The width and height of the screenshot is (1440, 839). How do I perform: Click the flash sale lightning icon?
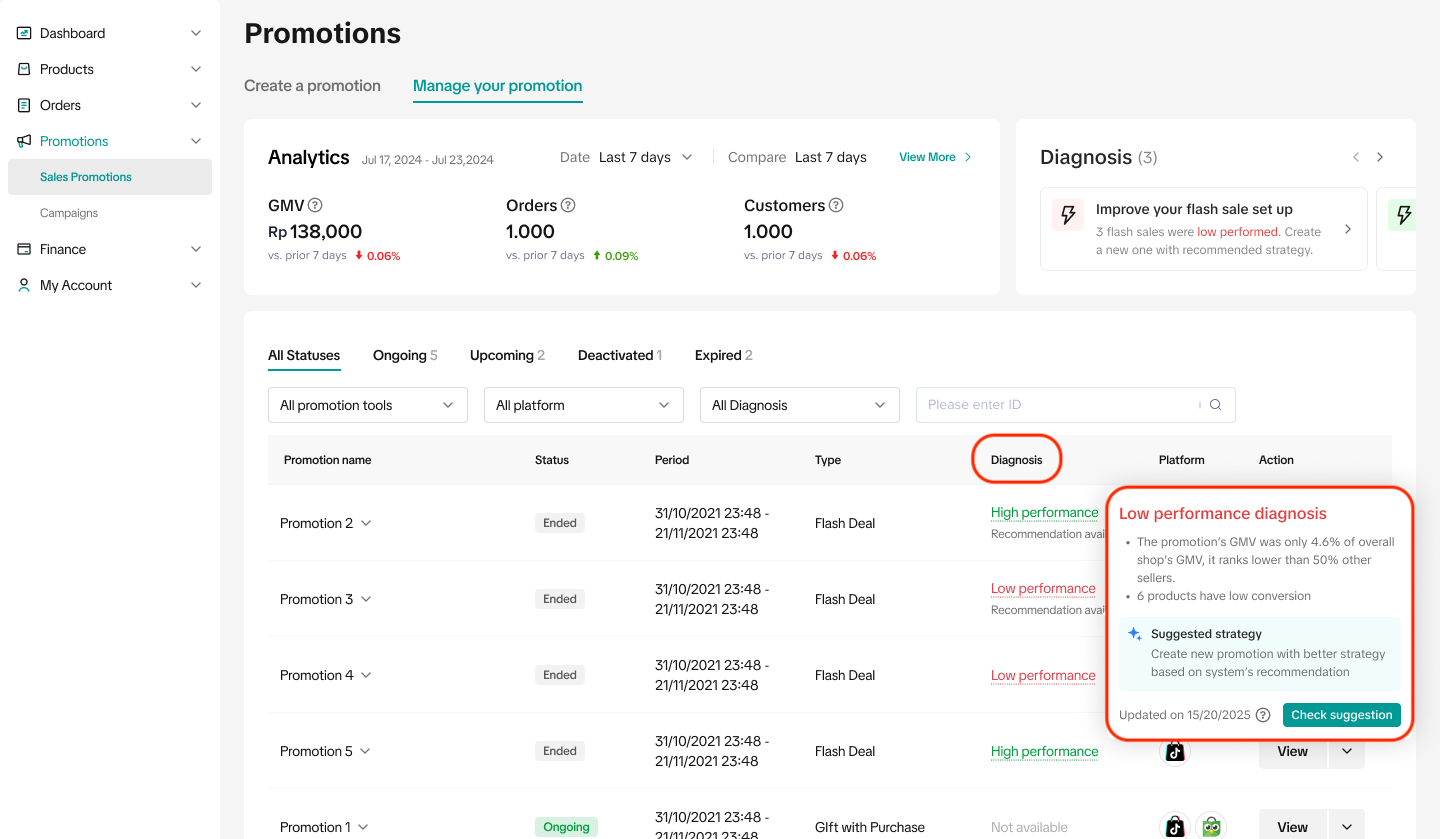pyautogui.click(x=1068, y=215)
